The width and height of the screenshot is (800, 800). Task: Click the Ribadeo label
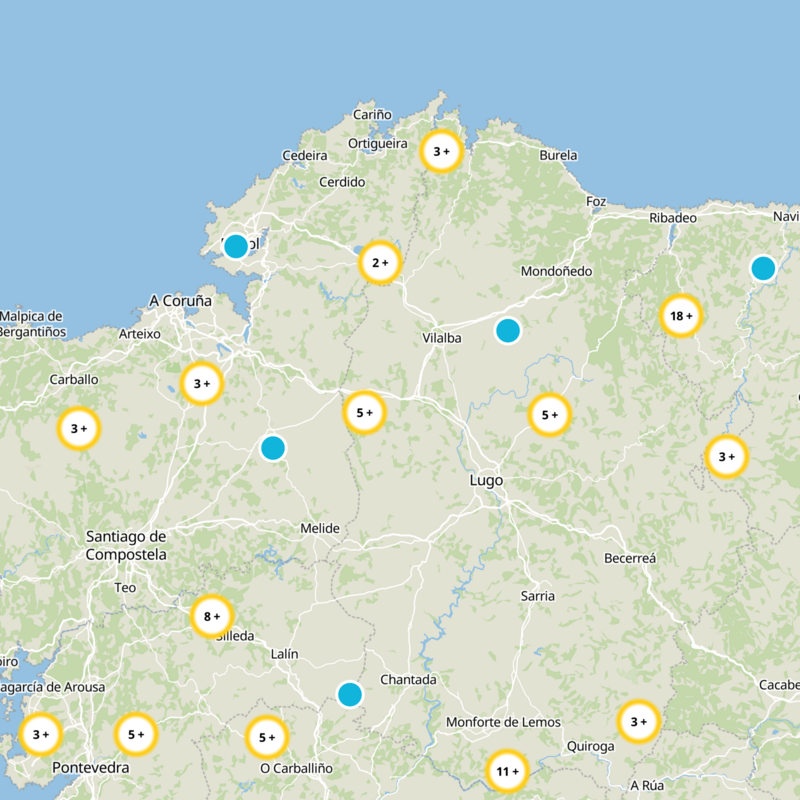(673, 218)
